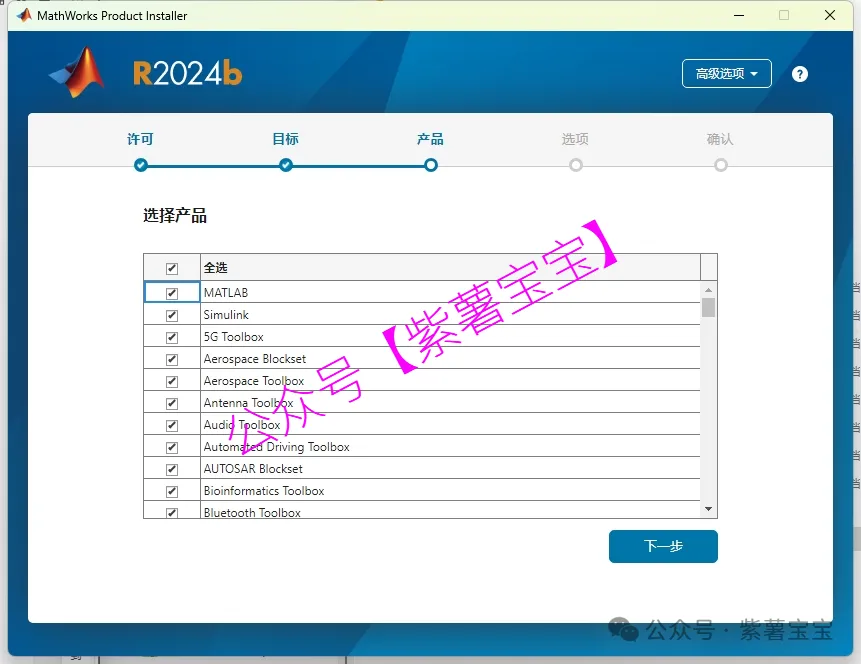861x664 pixels.
Task: Go to the 目标 step tab
Action: click(286, 139)
